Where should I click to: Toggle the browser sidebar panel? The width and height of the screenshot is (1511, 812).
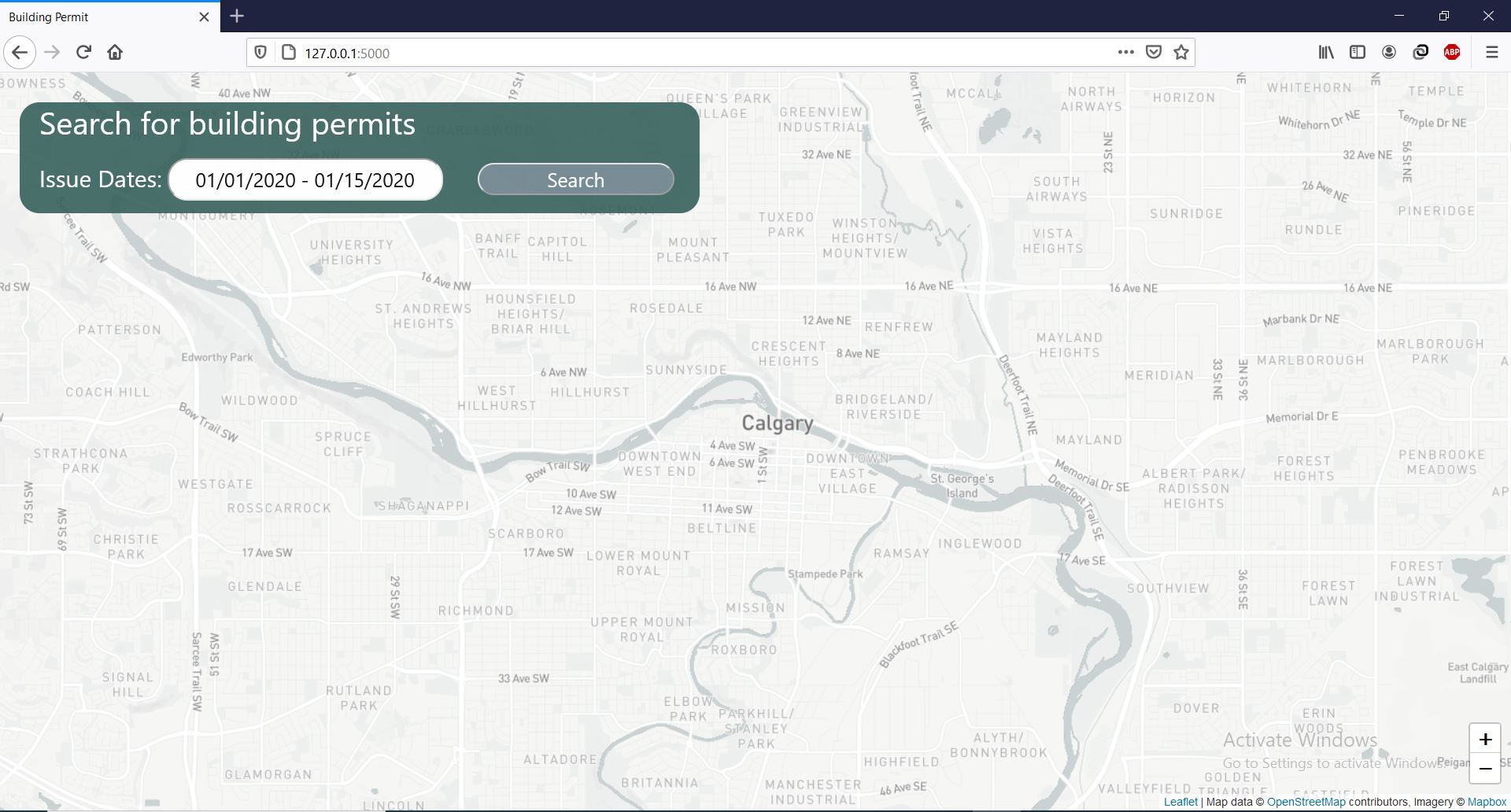[x=1358, y=52]
